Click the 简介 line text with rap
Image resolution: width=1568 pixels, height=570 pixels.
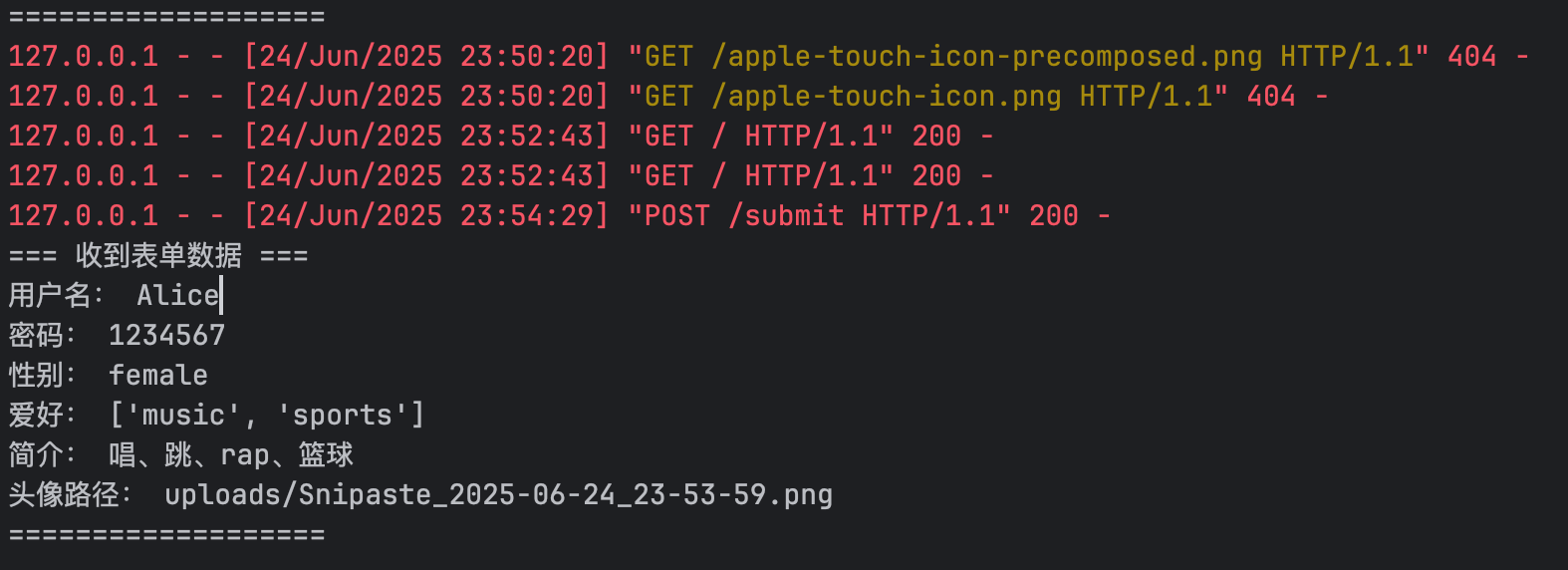[x=231, y=455]
